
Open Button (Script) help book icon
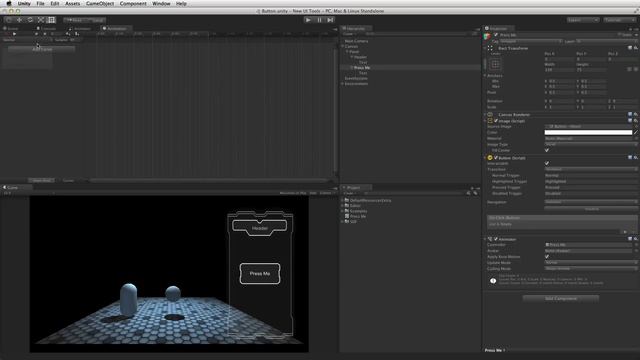(x=630, y=158)
